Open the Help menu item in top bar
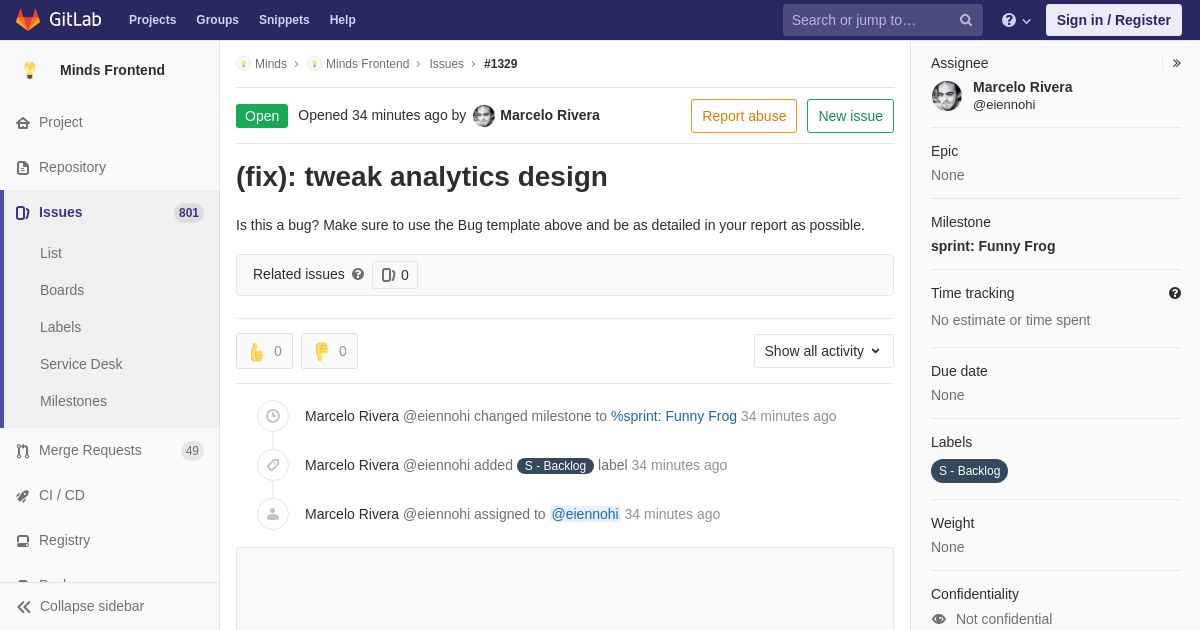Screen dimensions: 1200x630 point(343,20)
